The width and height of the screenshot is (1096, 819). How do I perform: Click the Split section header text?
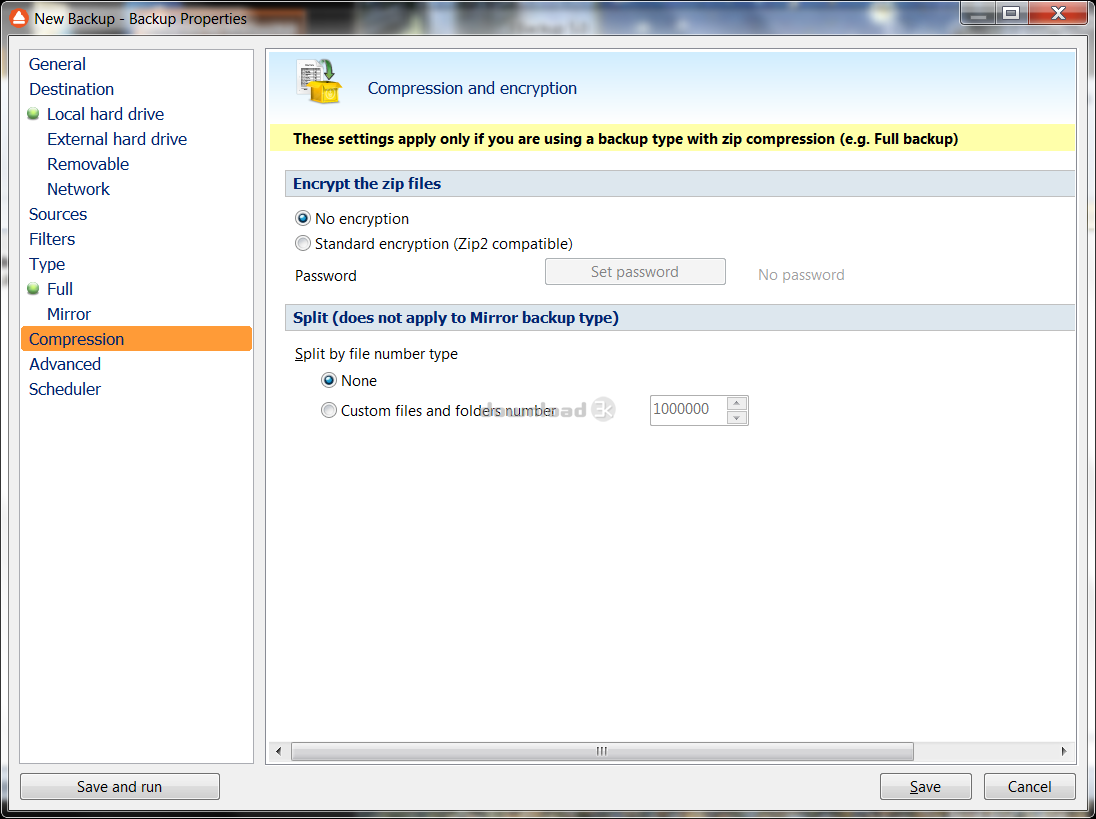[x=456, y=318]
